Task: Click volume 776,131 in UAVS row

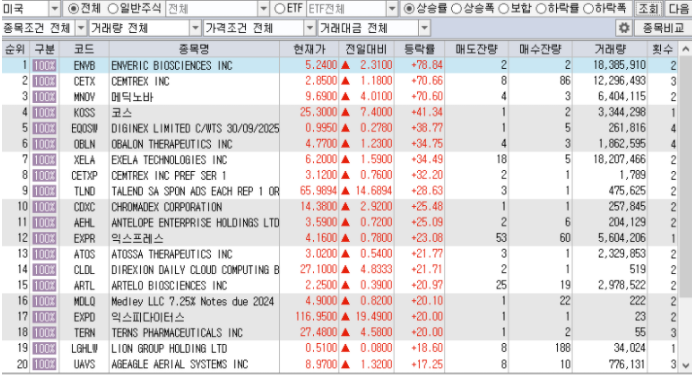Action: tap(627, 364)
